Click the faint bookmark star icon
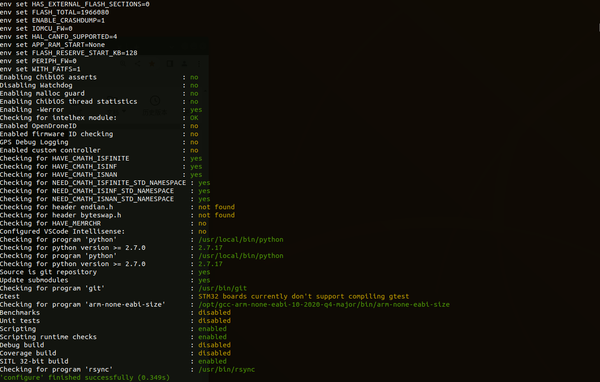The image size is (600, 382). (152, 64)
